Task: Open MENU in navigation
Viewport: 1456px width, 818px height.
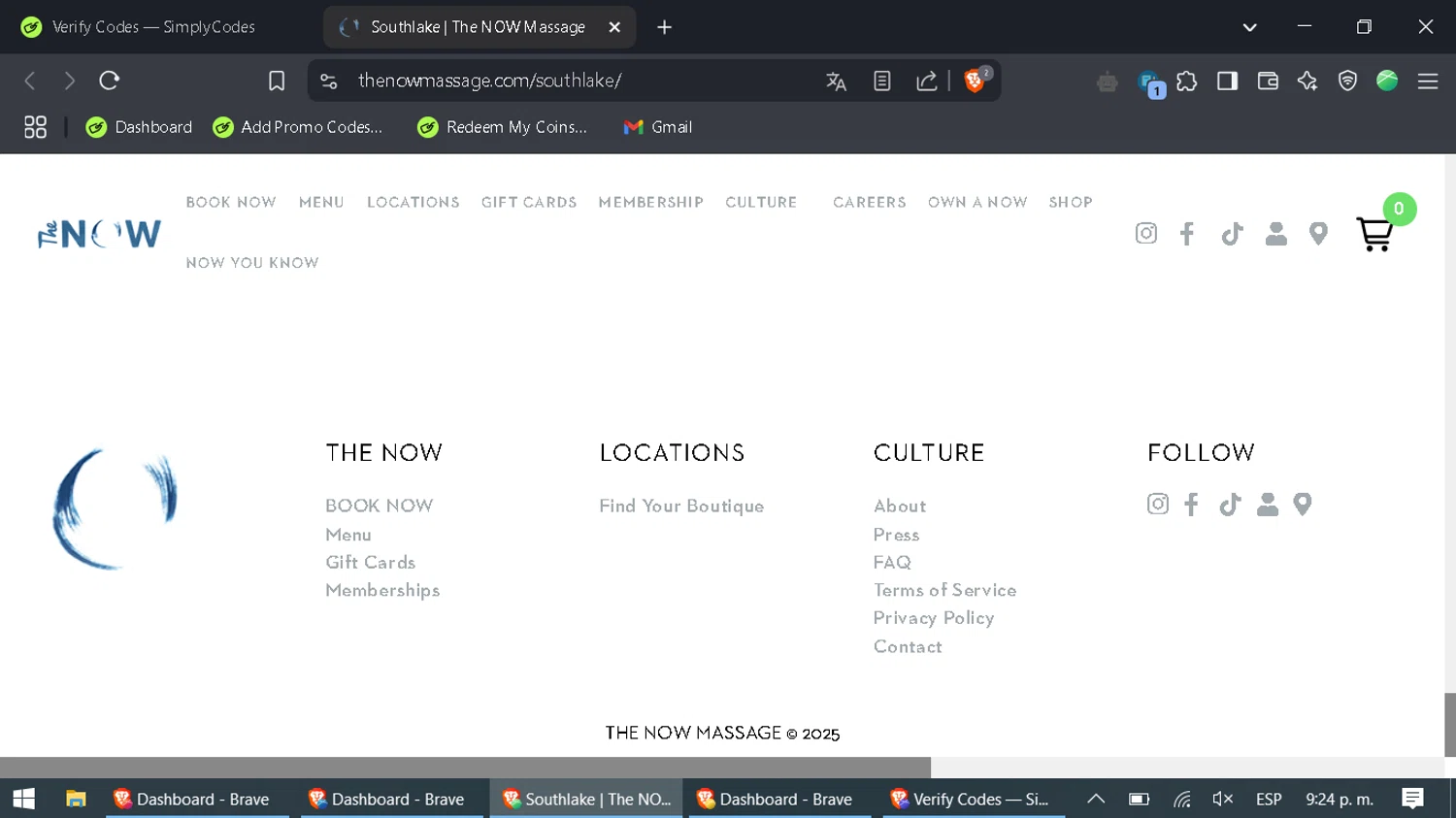Action: [x=321, y=202]
